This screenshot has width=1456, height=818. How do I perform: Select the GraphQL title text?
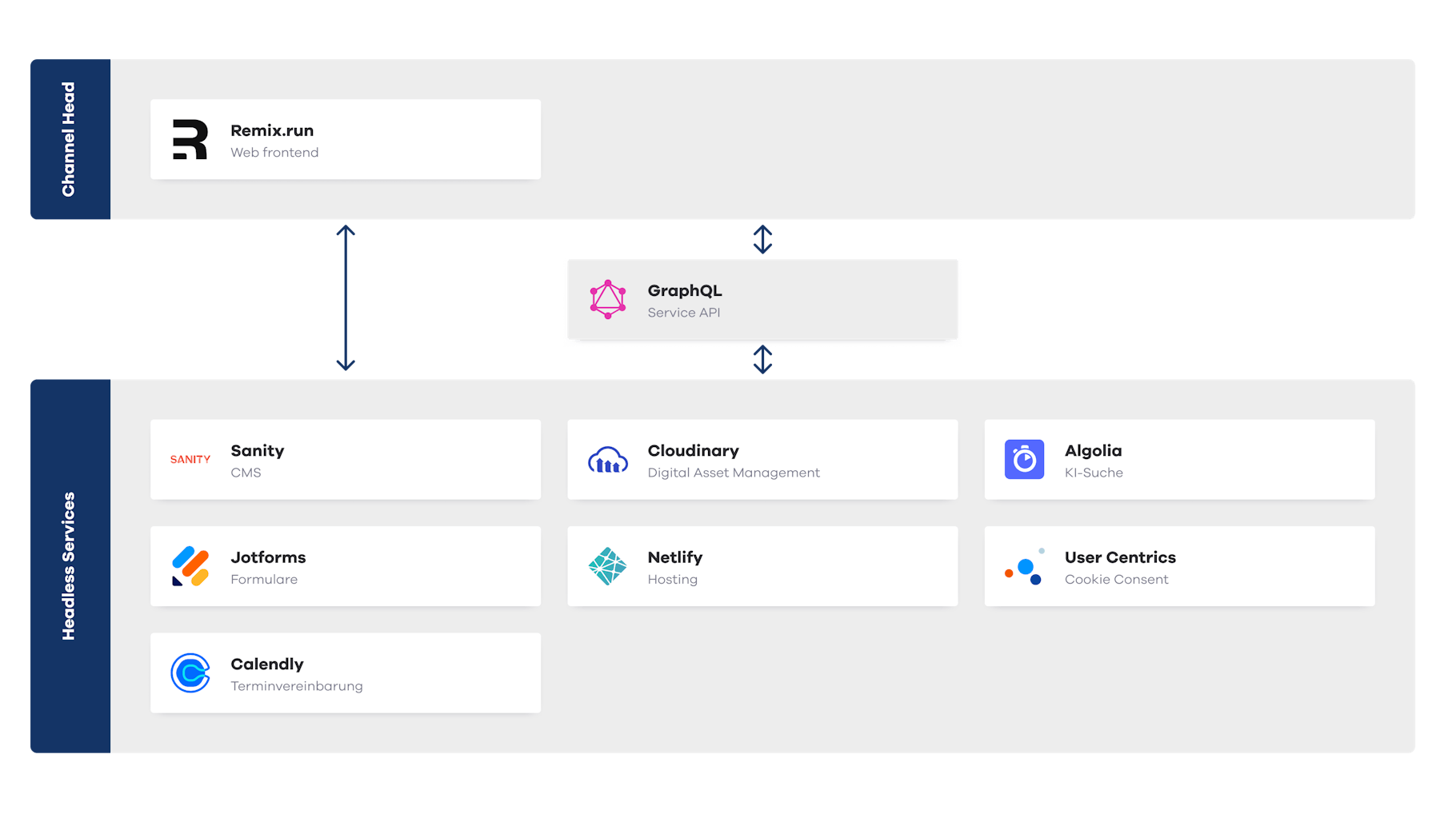(x=685, y=291)
